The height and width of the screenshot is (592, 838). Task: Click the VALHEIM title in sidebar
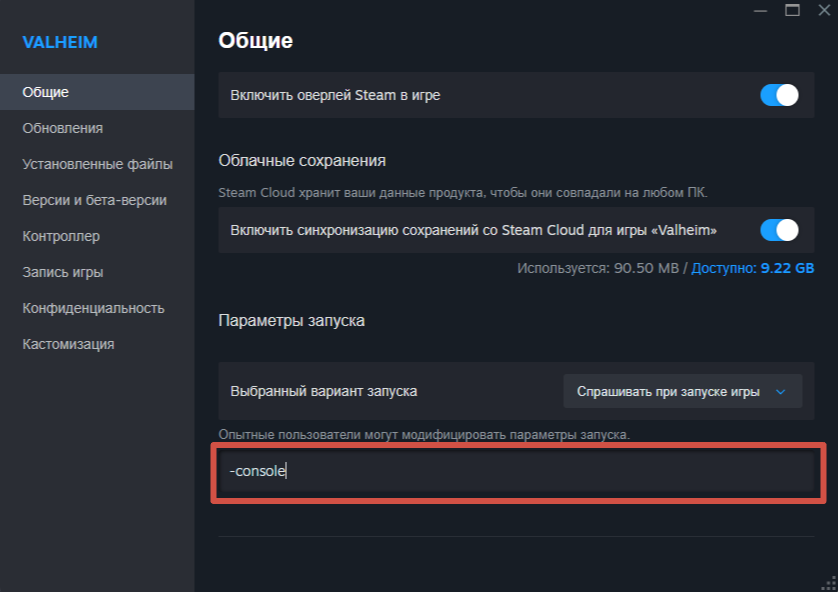click(x=60, y=42)
